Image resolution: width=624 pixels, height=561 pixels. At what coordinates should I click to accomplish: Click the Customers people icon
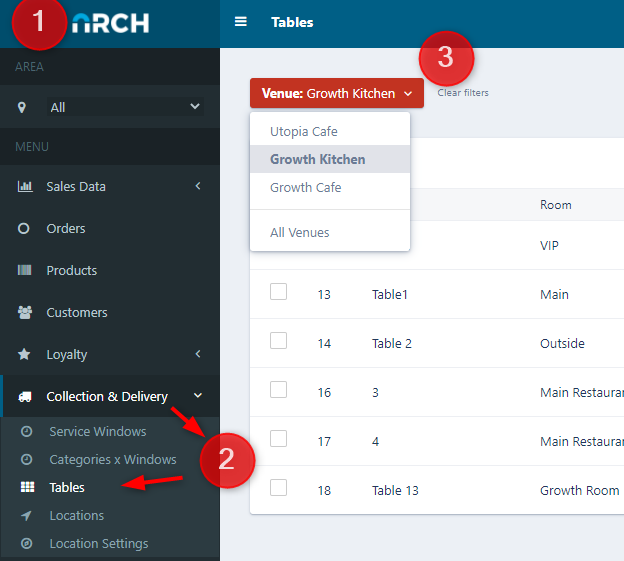tap(25, 313)
